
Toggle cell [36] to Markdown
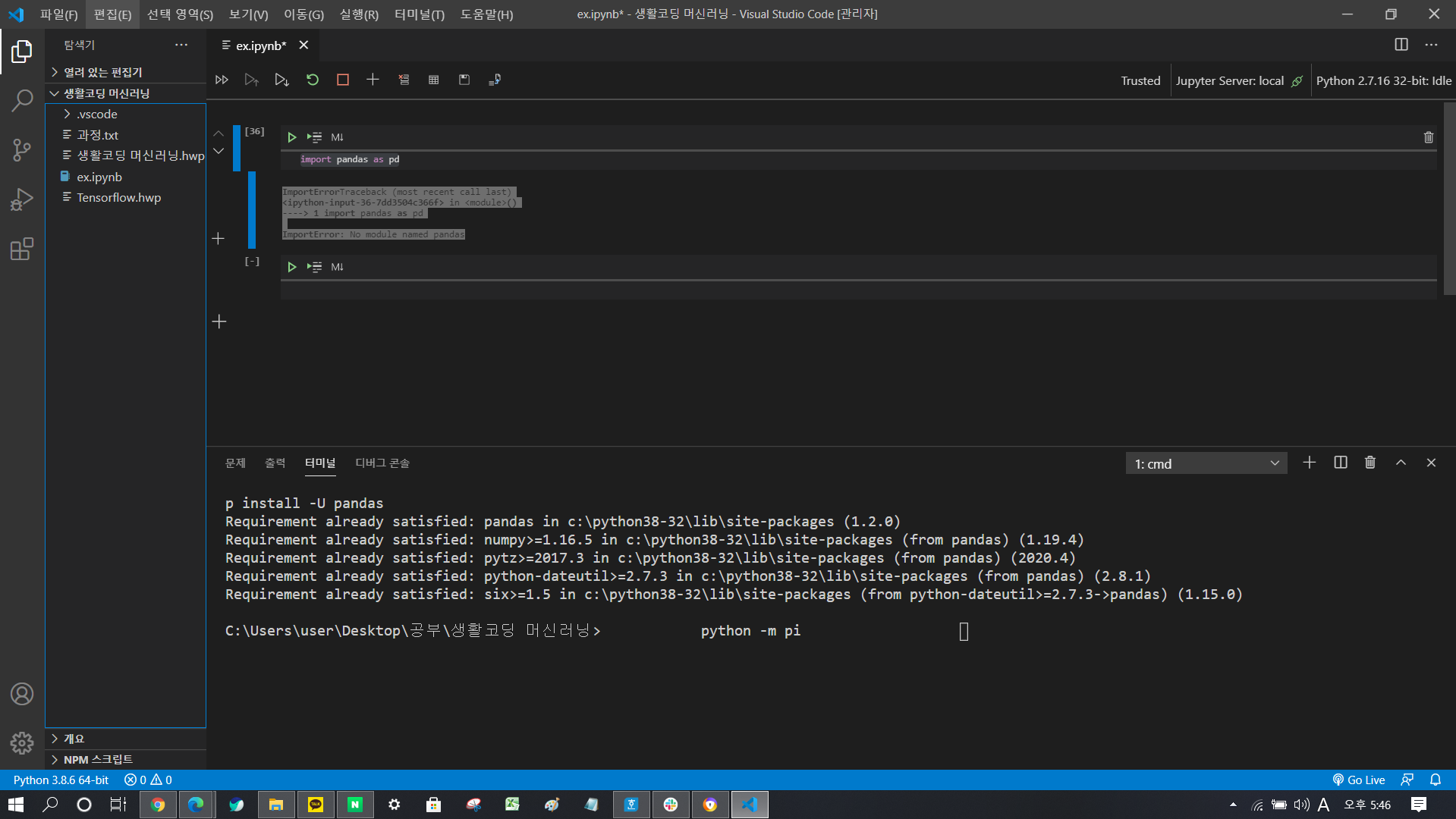338,137
